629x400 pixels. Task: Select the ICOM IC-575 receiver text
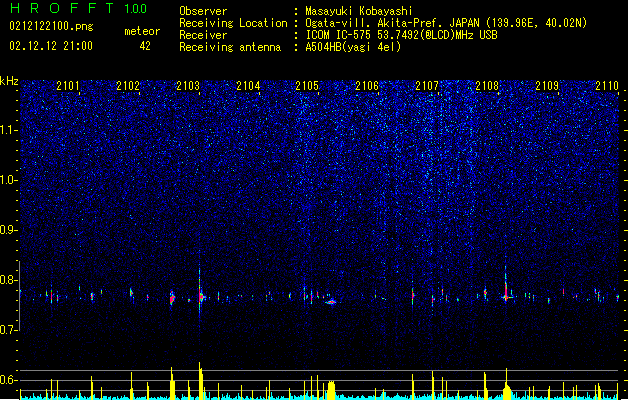tap(401, 35)
